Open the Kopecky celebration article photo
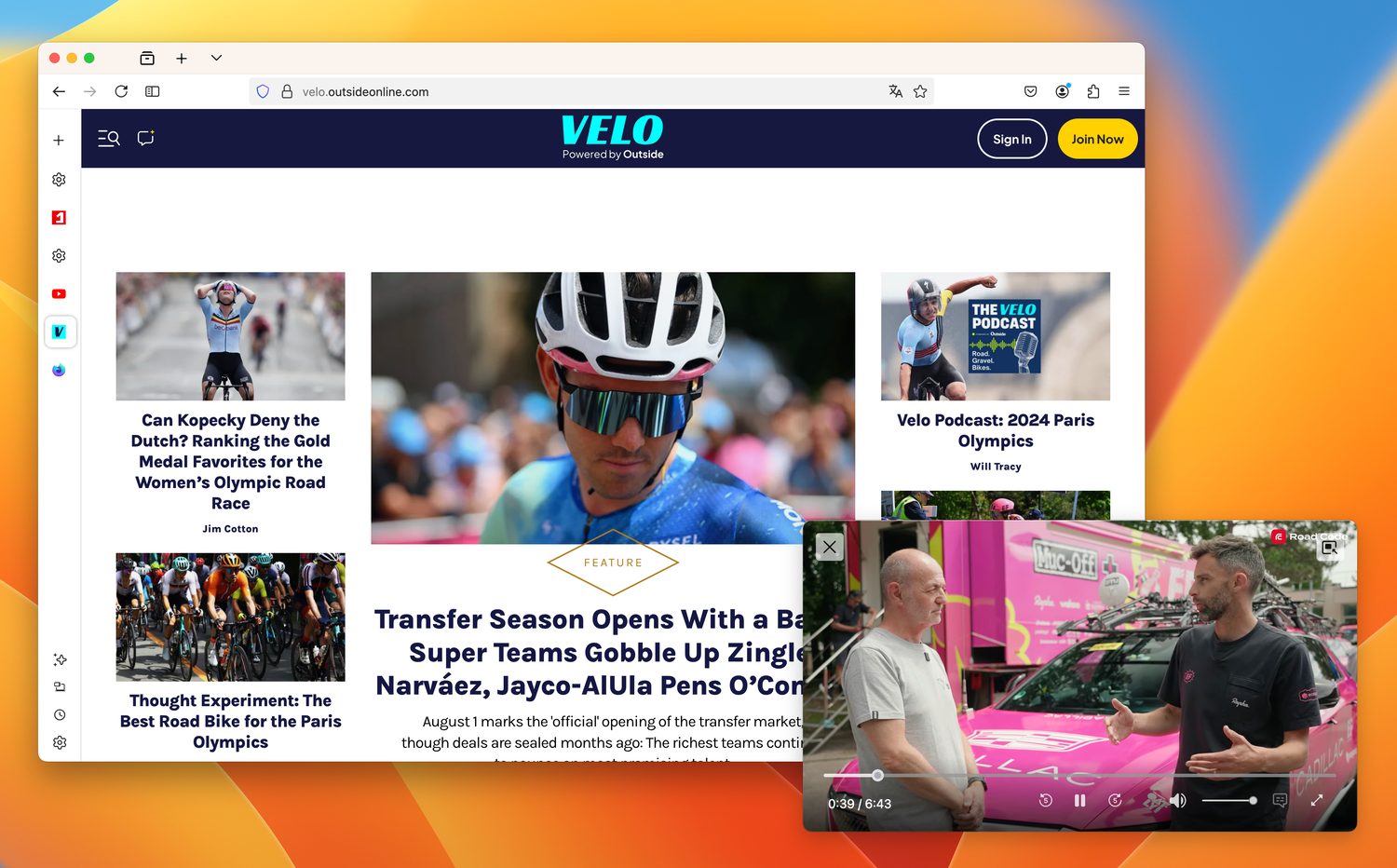The image size is (1397, 868). point(230,336)
